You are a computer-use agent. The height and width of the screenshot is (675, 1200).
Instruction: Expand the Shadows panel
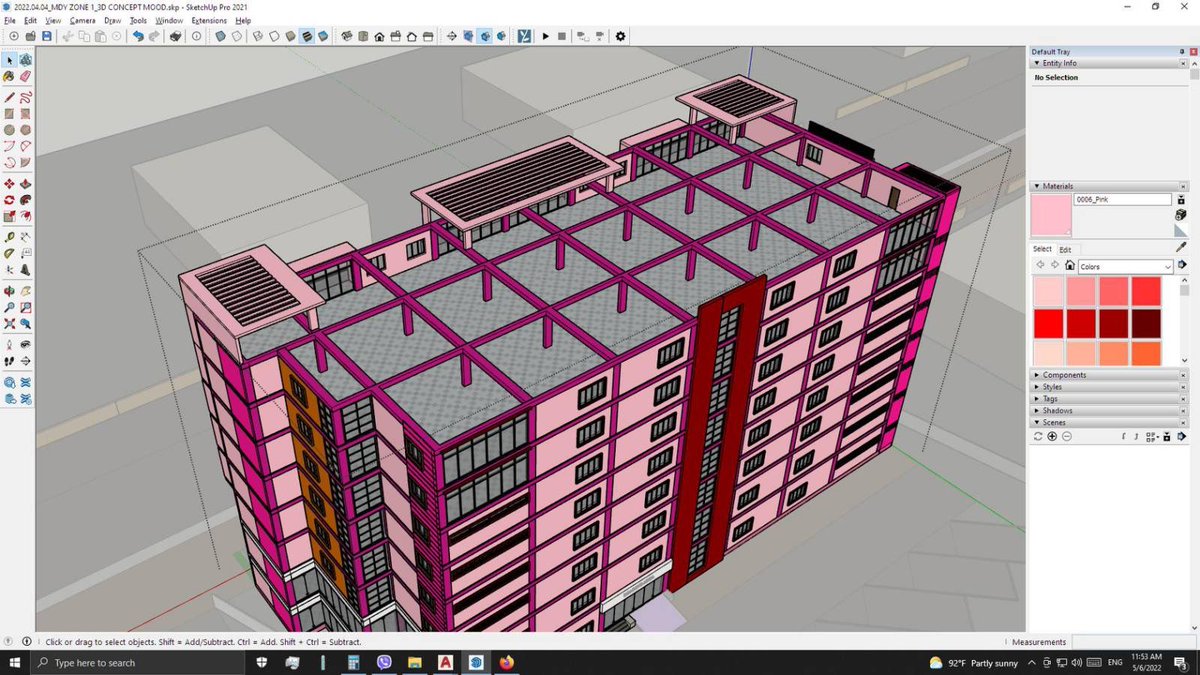(x=1036, y=411)
